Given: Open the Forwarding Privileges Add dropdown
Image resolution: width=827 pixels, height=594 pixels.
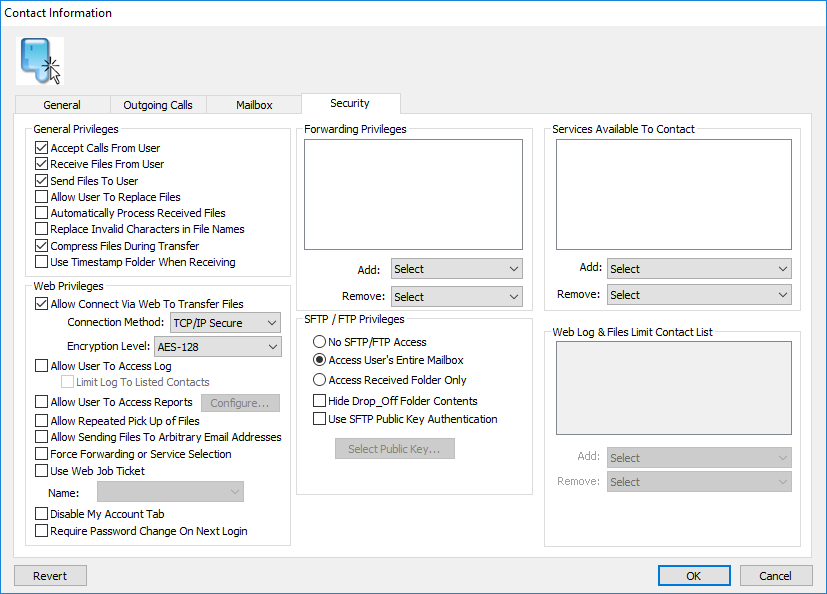Looking at the screenshot, I should [x=456, y=268].
